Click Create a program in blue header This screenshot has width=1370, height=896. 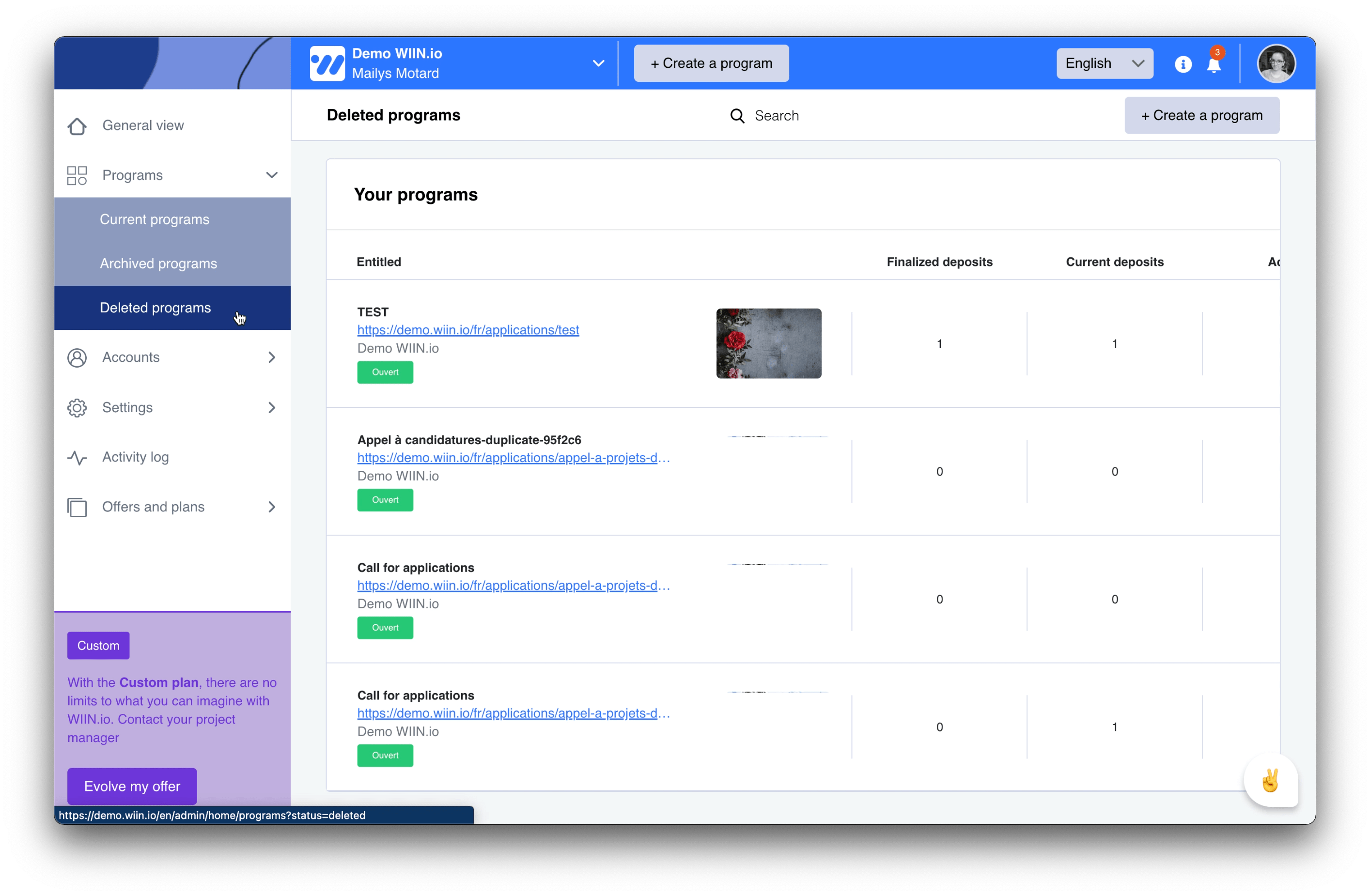click(711, 63)
